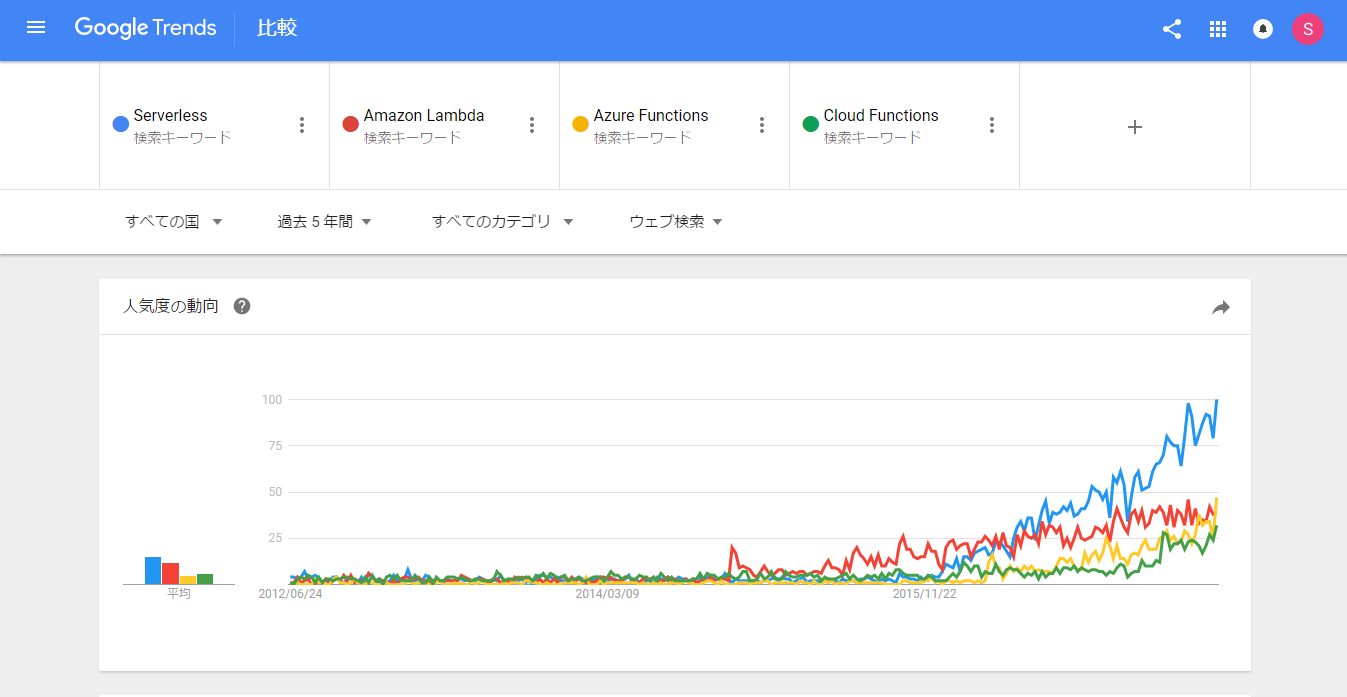
Task: Open options menu for Serverless keyword
Action: click(x=302, y=124)
